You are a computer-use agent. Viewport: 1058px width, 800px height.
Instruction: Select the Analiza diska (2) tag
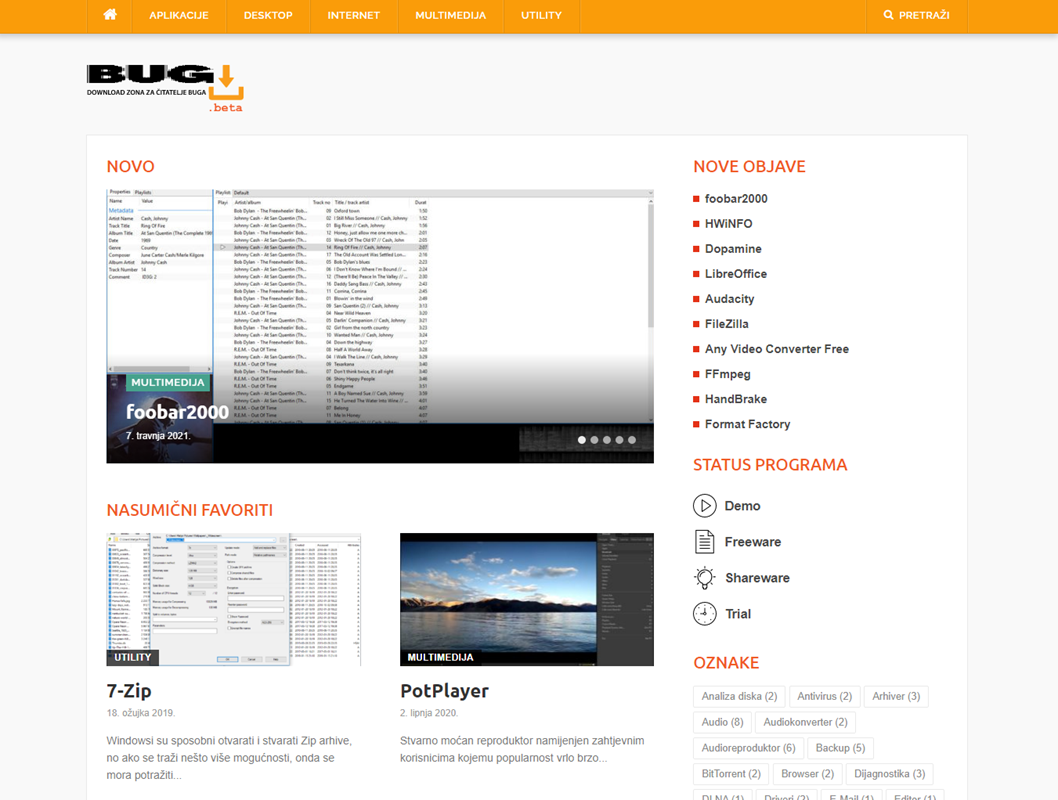pos(739,696)
